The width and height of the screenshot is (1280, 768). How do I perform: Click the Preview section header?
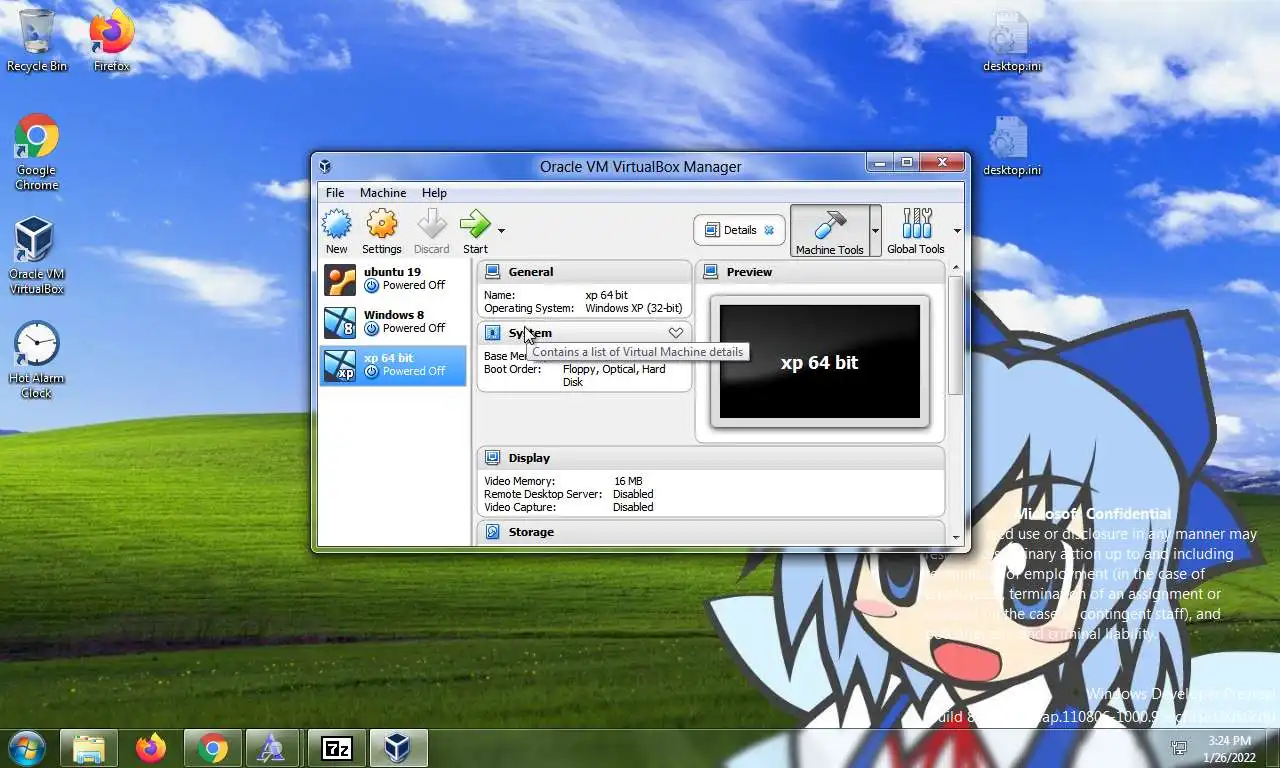(x=820, y=272)
